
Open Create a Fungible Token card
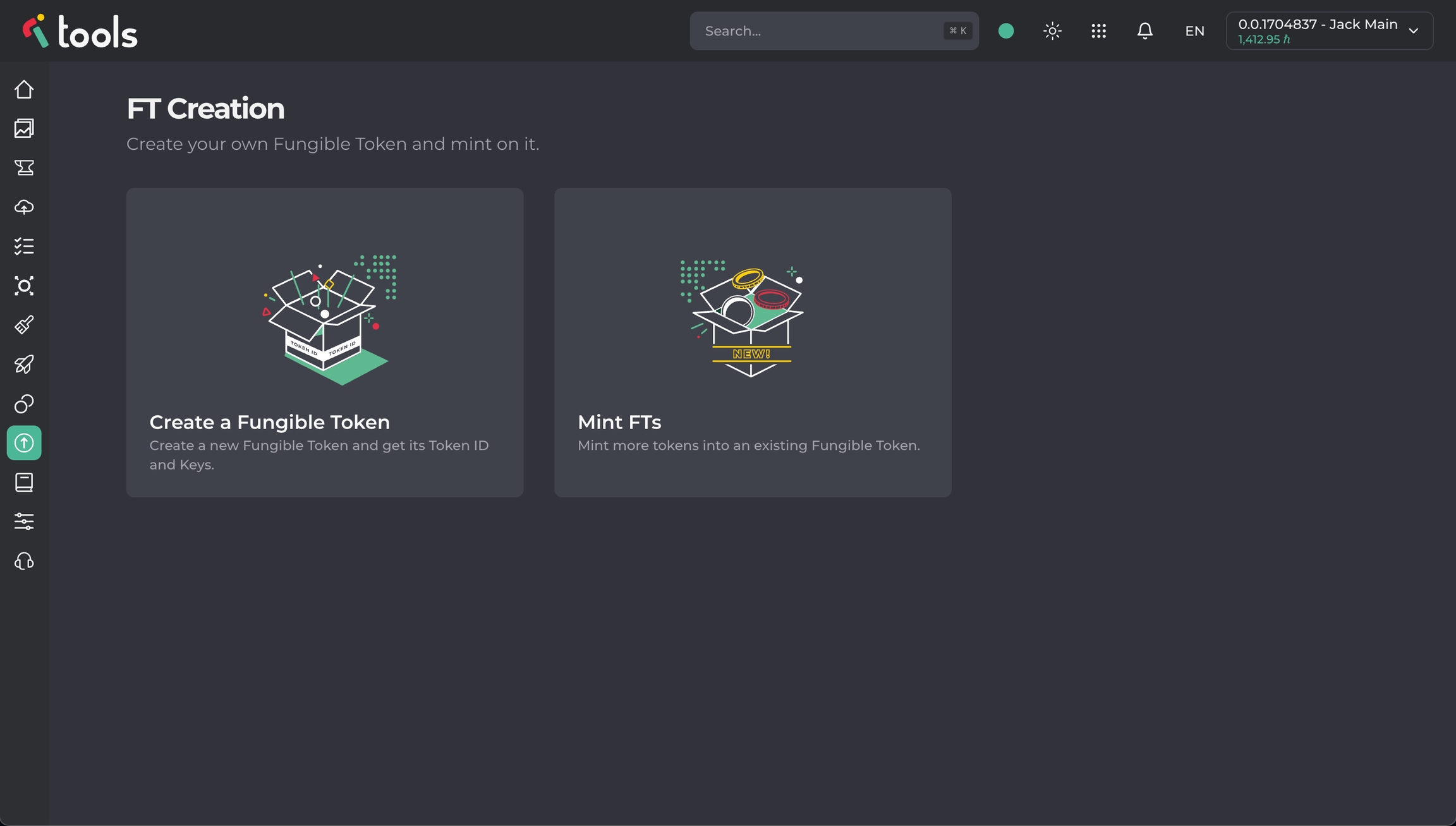[x=325, y=343]
